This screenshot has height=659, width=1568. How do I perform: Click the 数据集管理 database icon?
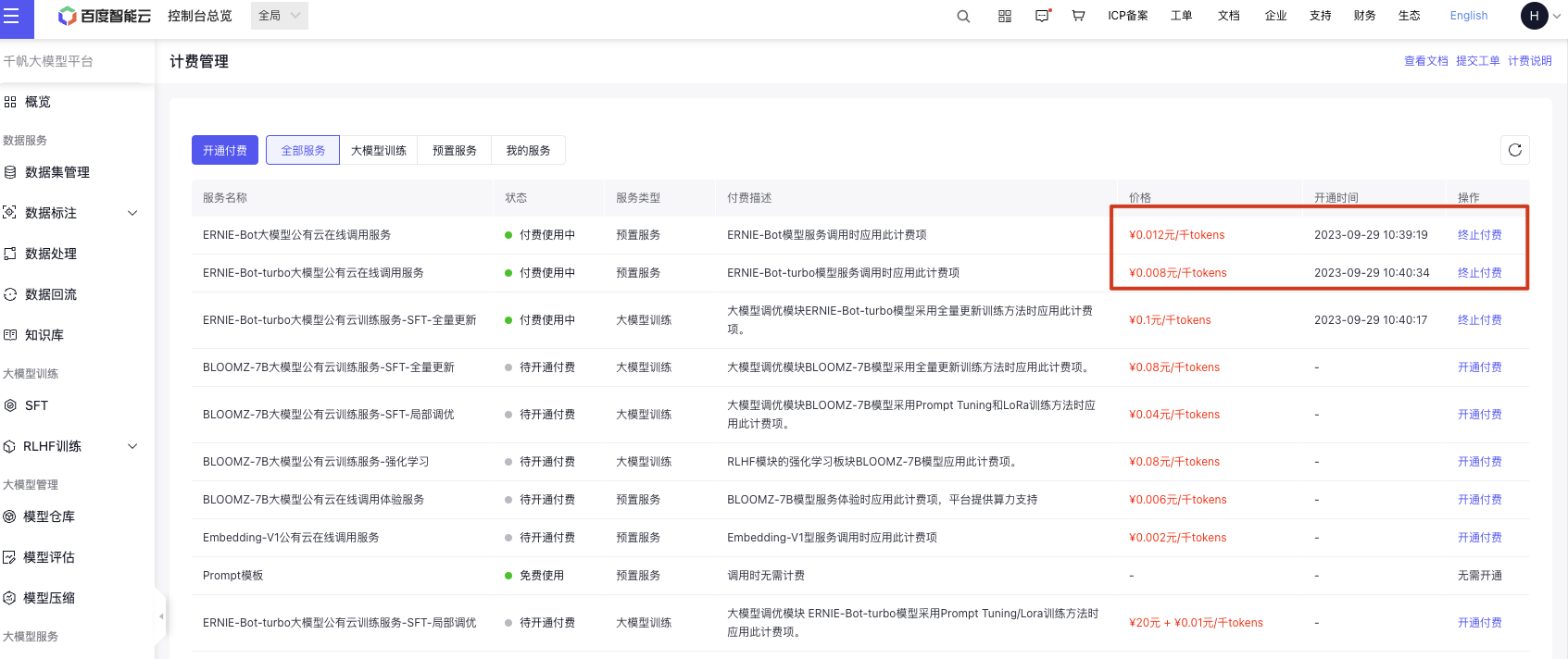click(10, 172)
